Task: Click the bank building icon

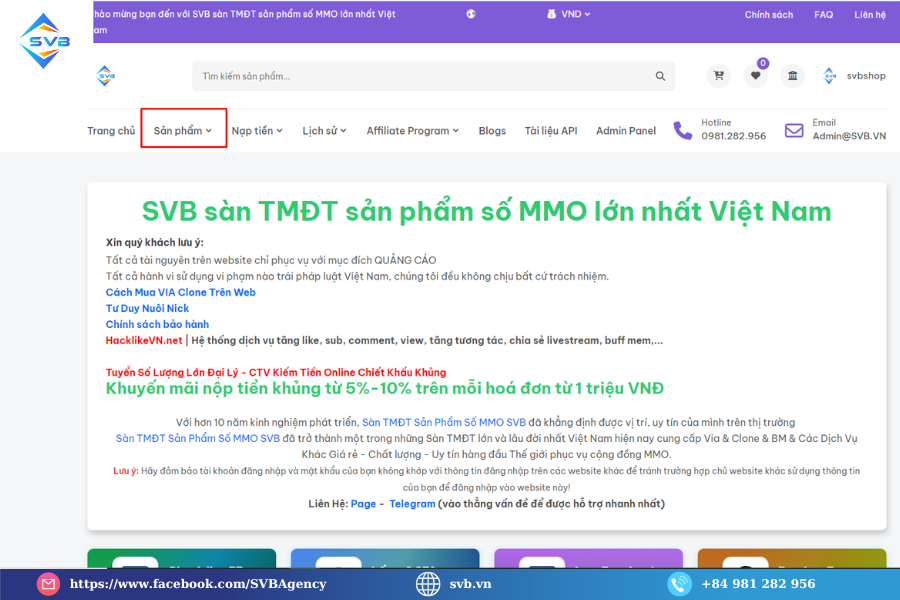Action: tap(792, 75)
